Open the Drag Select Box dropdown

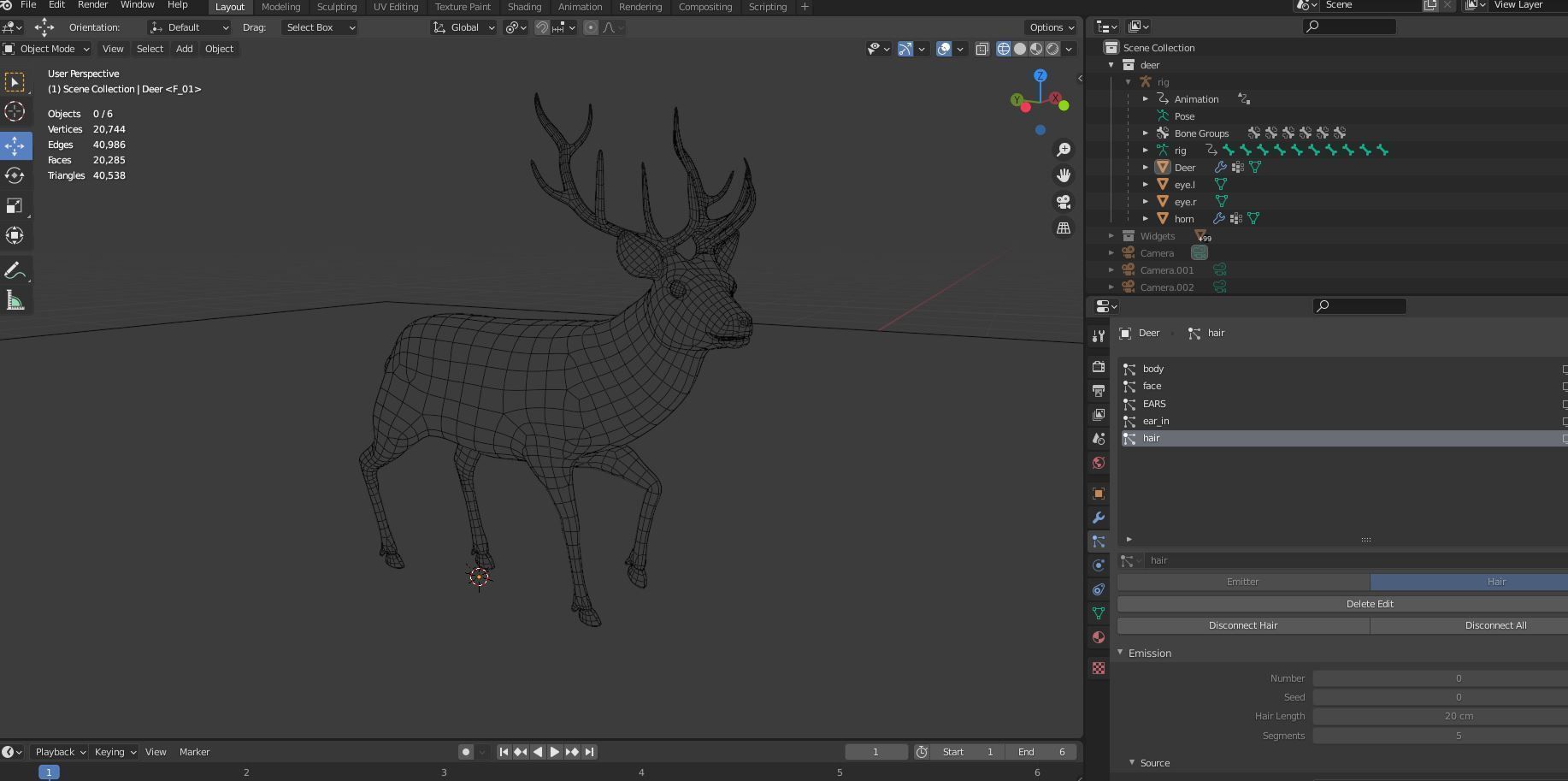pyautogui.click(x=319, y=27)
